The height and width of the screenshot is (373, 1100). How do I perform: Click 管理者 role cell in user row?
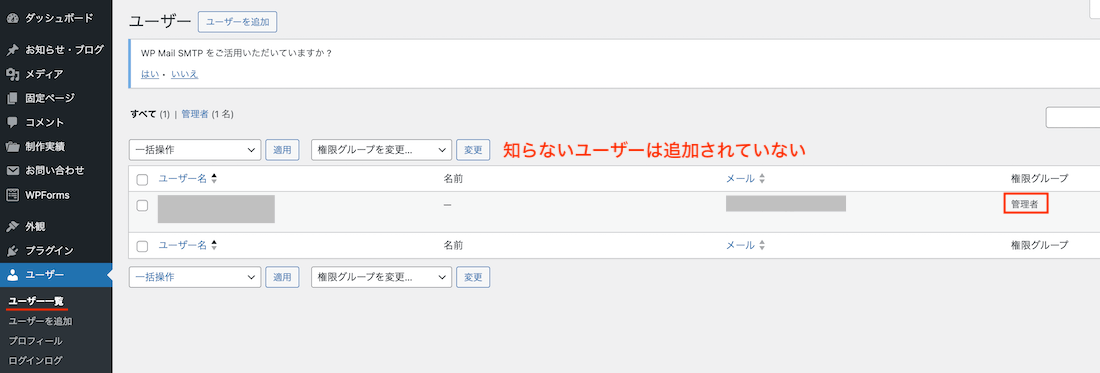click(x=1024, y=205)
